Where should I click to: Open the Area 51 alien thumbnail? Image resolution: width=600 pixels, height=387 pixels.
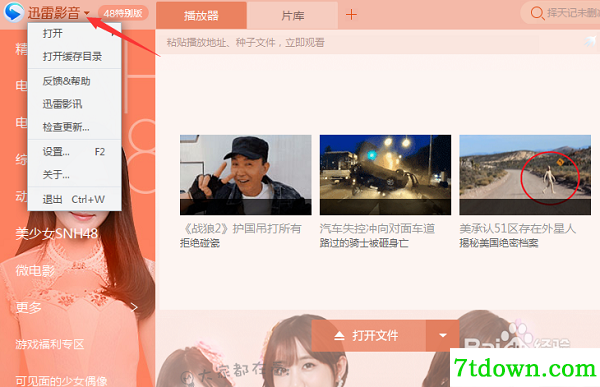click(525, 175)
